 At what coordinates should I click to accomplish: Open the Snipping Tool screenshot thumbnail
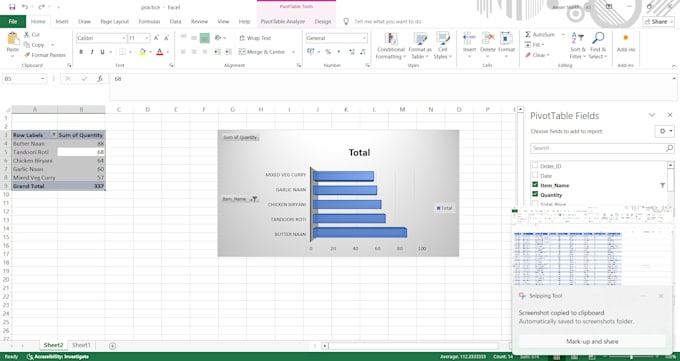(591, 246)
